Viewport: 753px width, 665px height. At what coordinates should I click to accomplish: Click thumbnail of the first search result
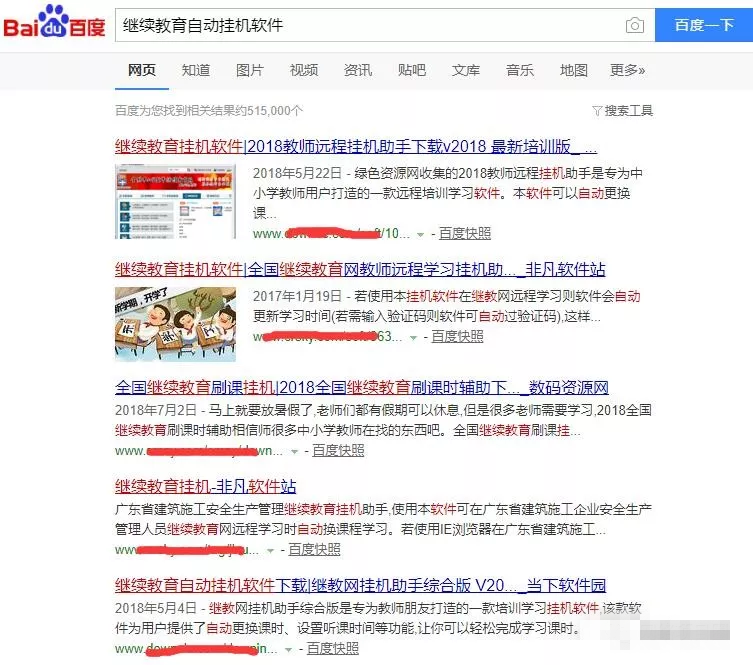(x=175, y=201)
